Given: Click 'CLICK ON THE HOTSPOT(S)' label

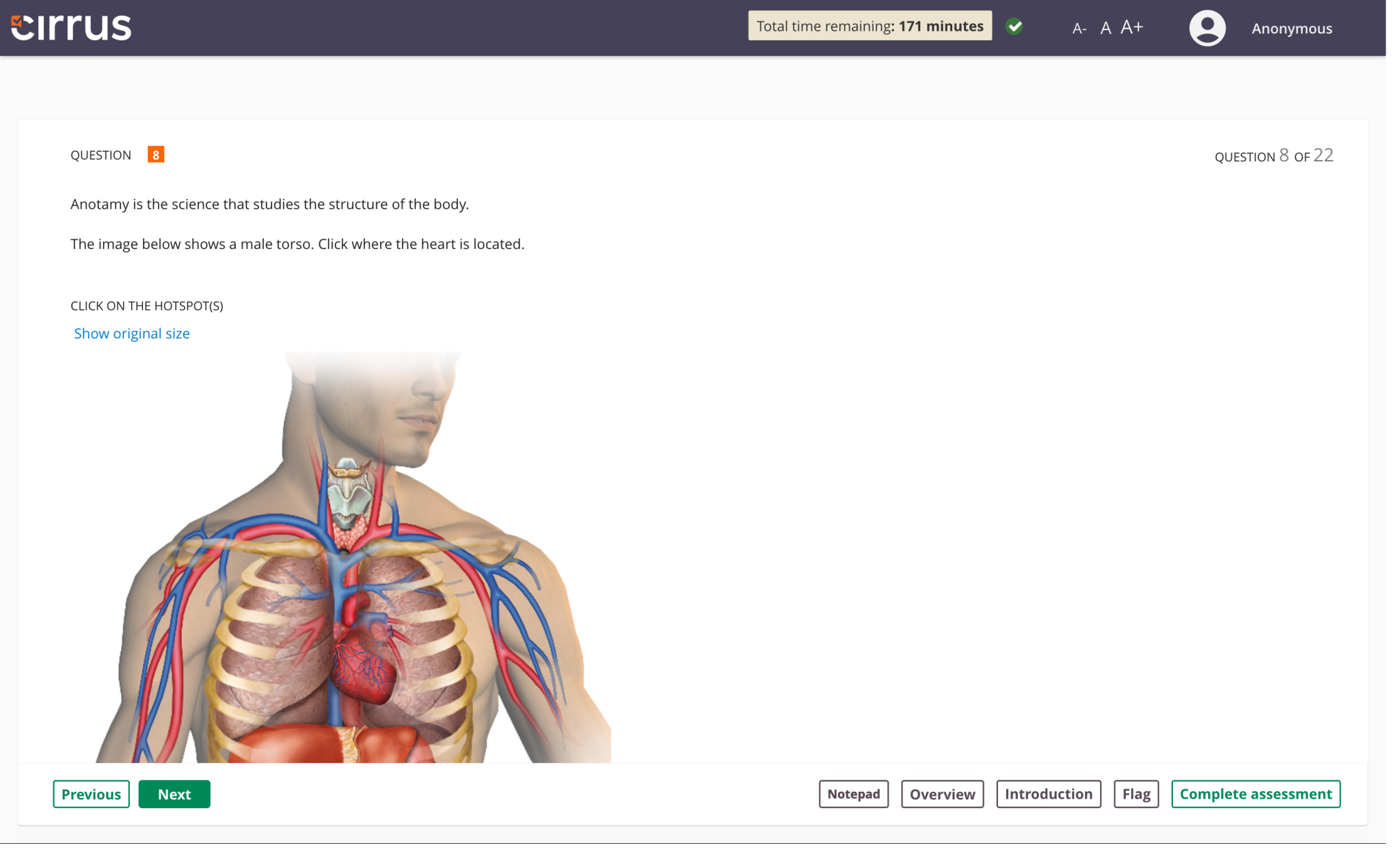Looking at the screenshot, I should pyautogui.click(x=147, y=306).
